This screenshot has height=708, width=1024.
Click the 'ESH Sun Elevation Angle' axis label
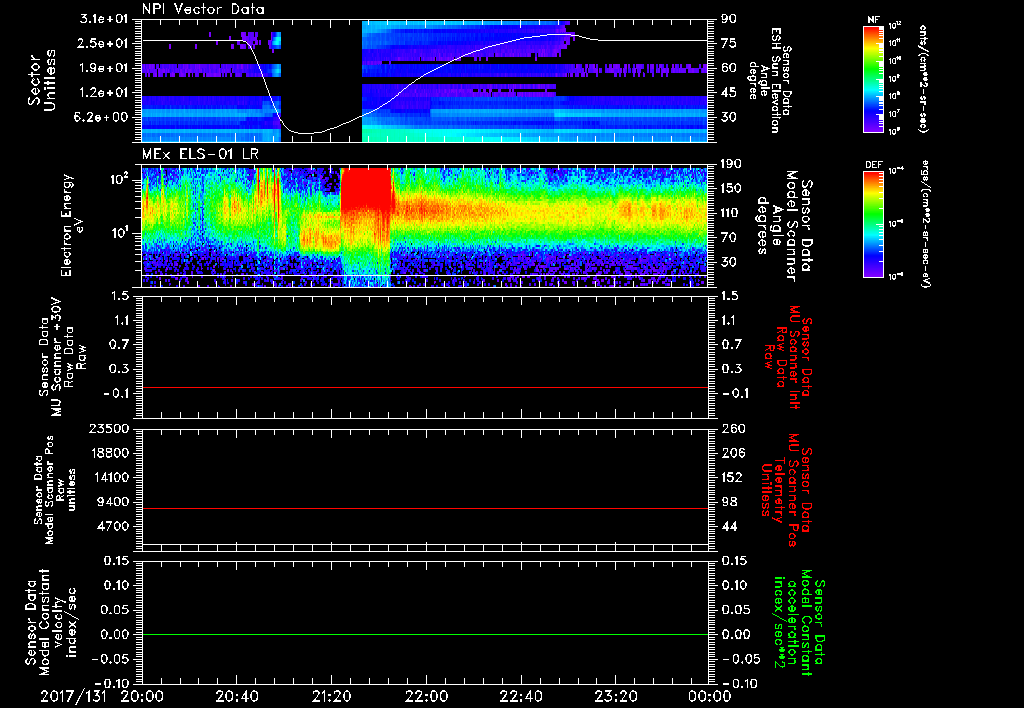click(771, 80)
